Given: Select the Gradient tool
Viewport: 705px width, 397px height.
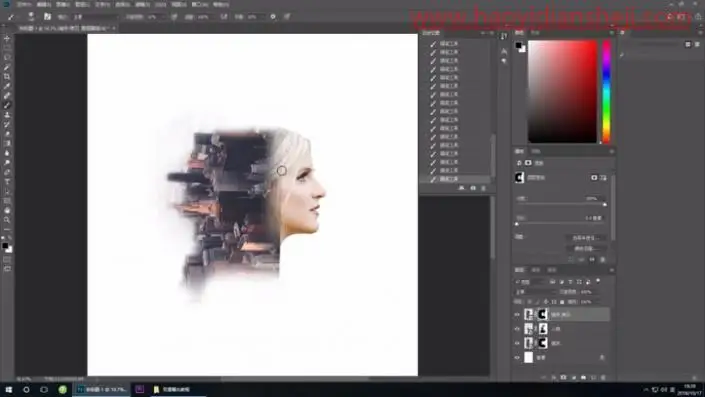Looking at the screenshot, I should point(7,143).
